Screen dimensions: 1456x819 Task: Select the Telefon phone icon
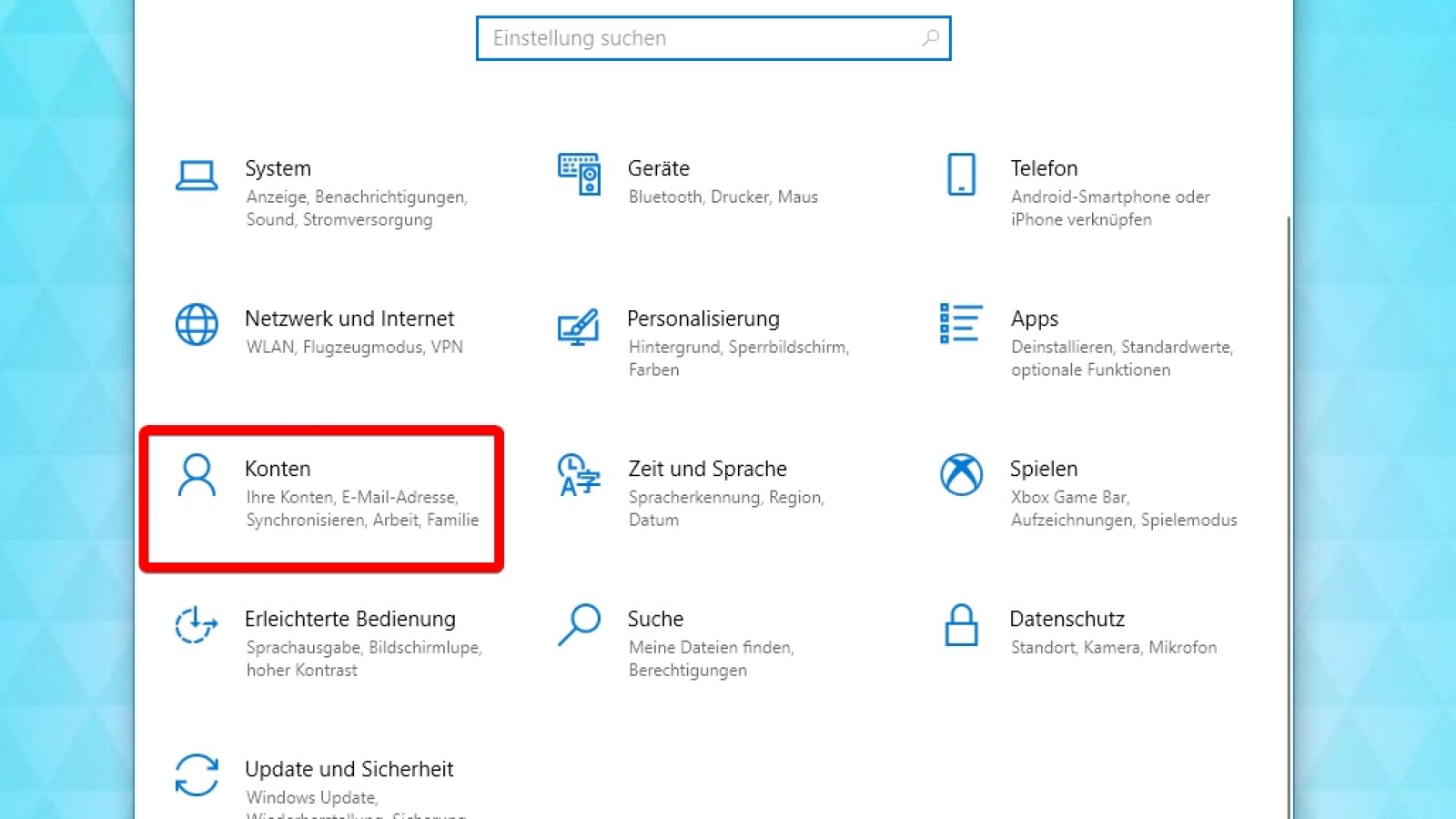(961, 174)
